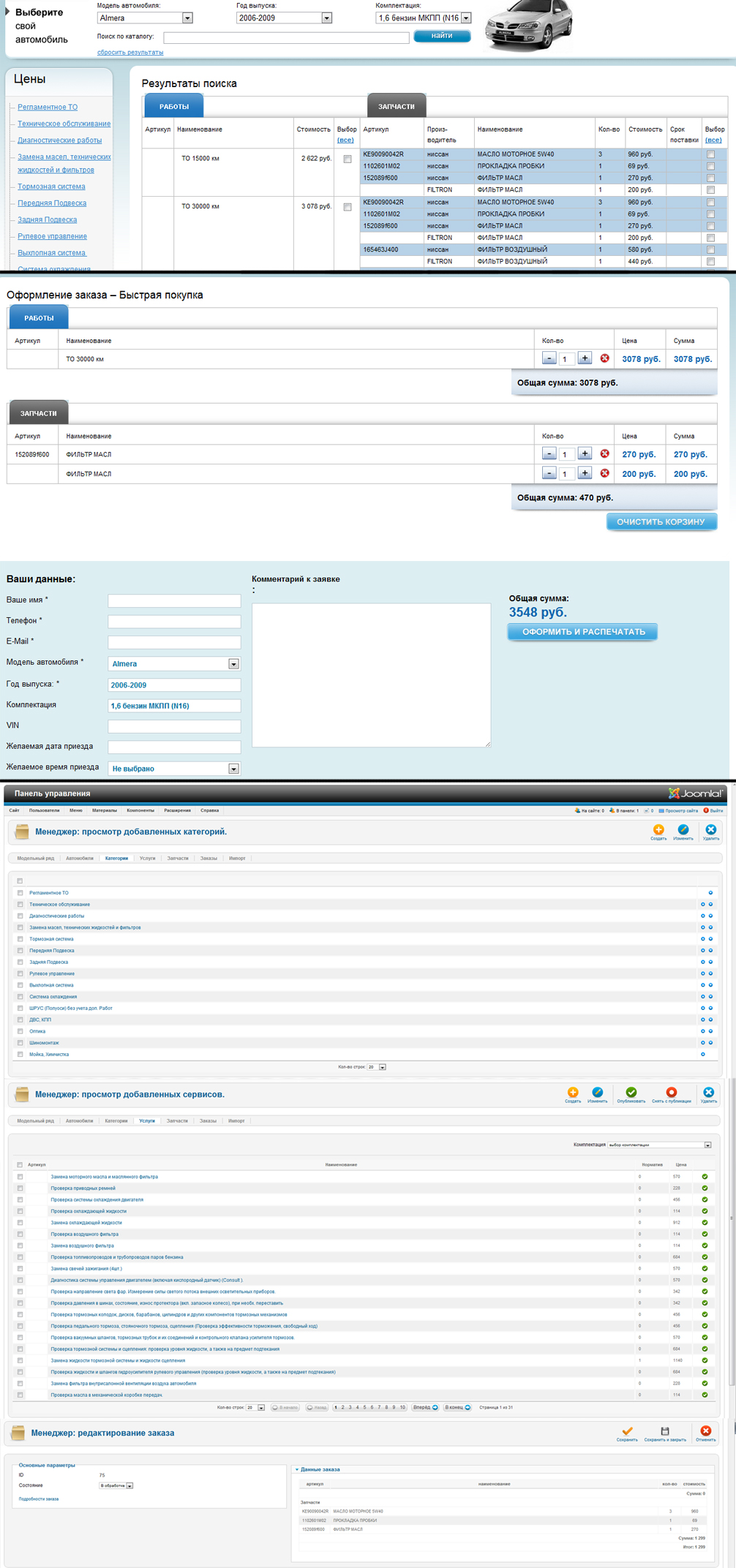Toggle published status of Замена свечей зажигания
736x1568 pixels.
click(705, 1269)
